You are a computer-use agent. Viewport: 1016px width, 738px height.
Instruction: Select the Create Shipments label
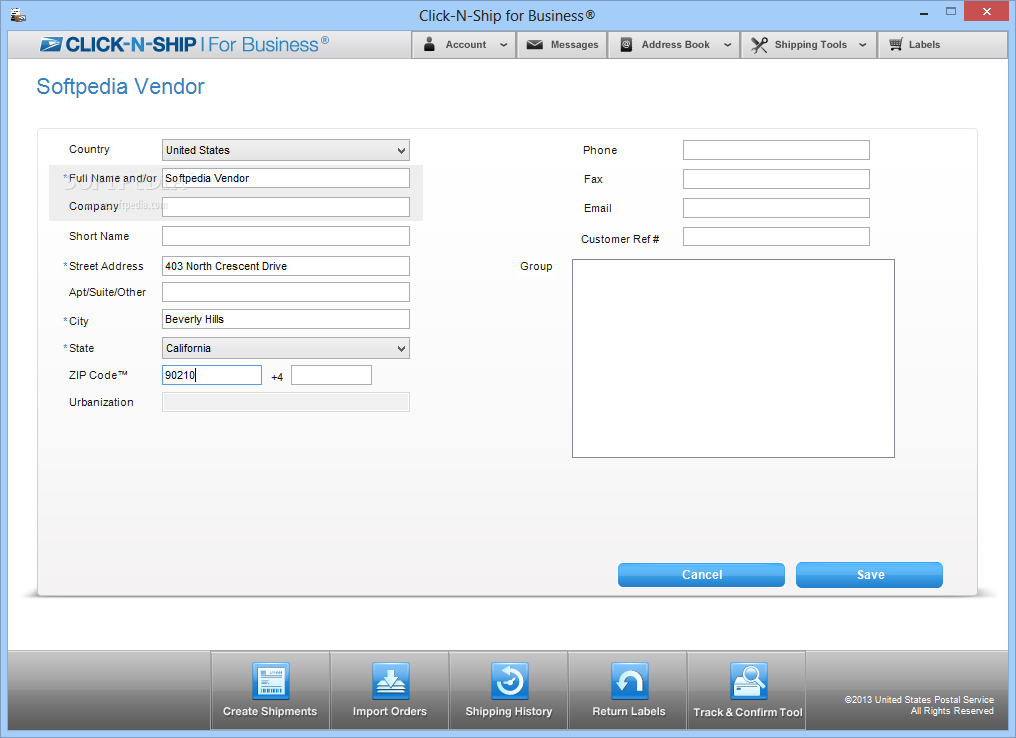[270, 711]
